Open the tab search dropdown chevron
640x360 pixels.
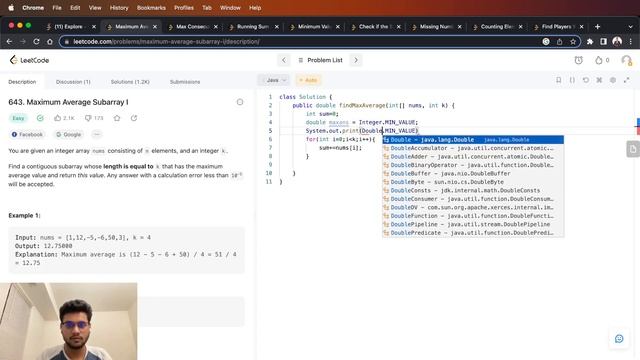630,27
